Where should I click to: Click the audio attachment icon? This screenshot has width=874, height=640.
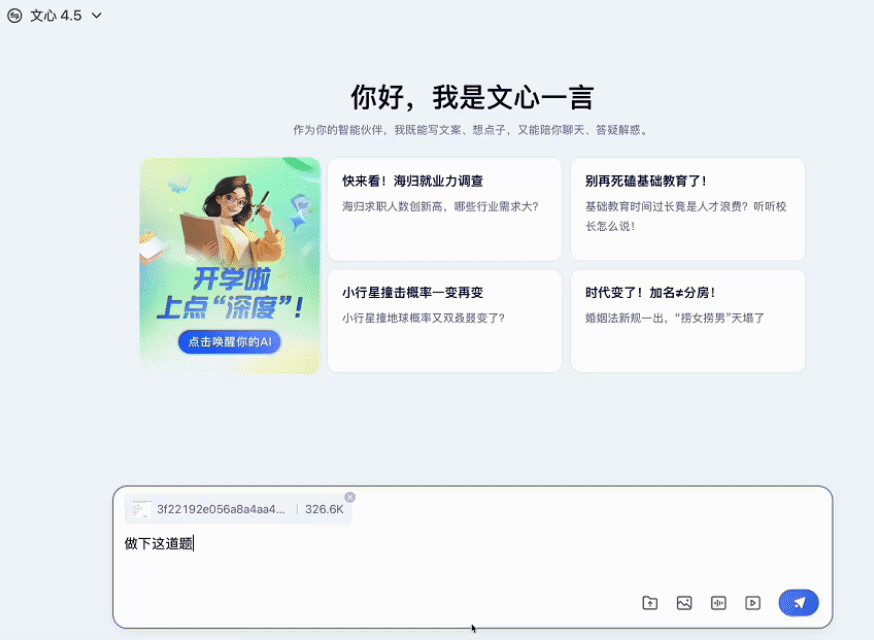point(718,603)
